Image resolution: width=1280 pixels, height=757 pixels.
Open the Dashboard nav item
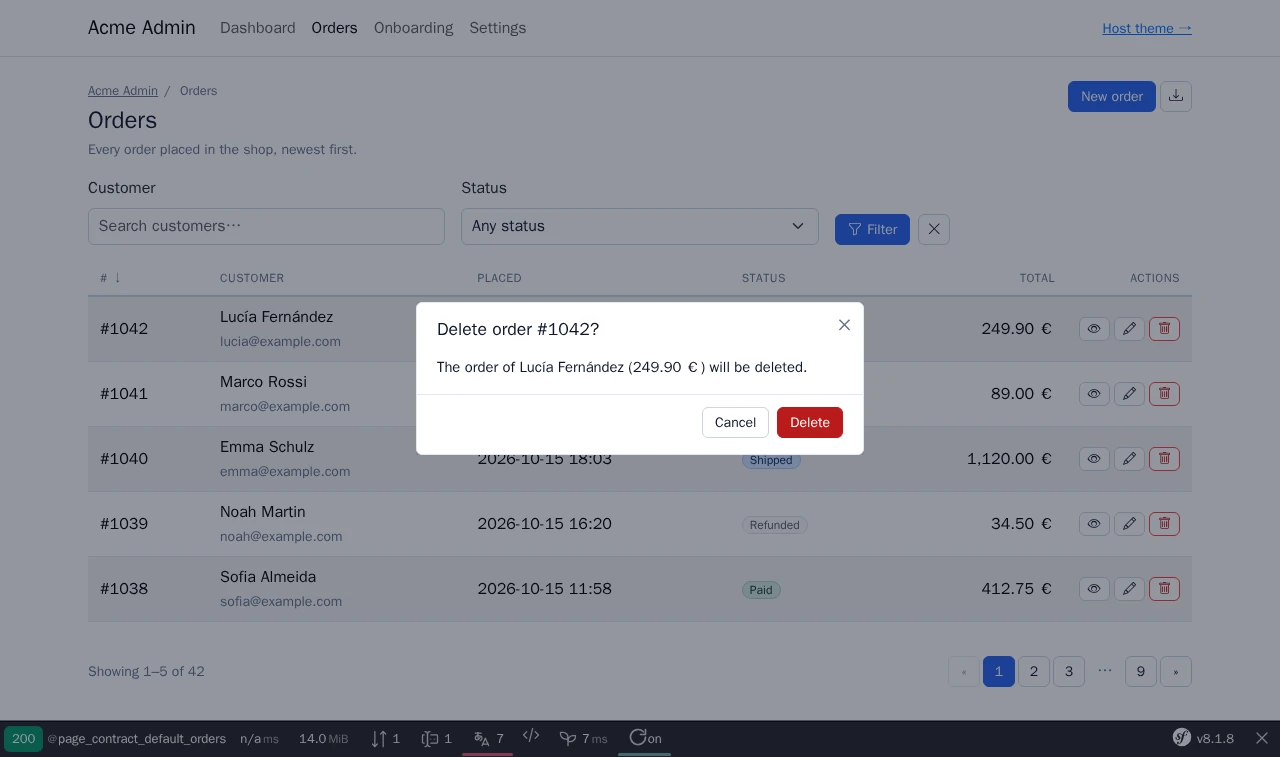[x=258, y=28]
